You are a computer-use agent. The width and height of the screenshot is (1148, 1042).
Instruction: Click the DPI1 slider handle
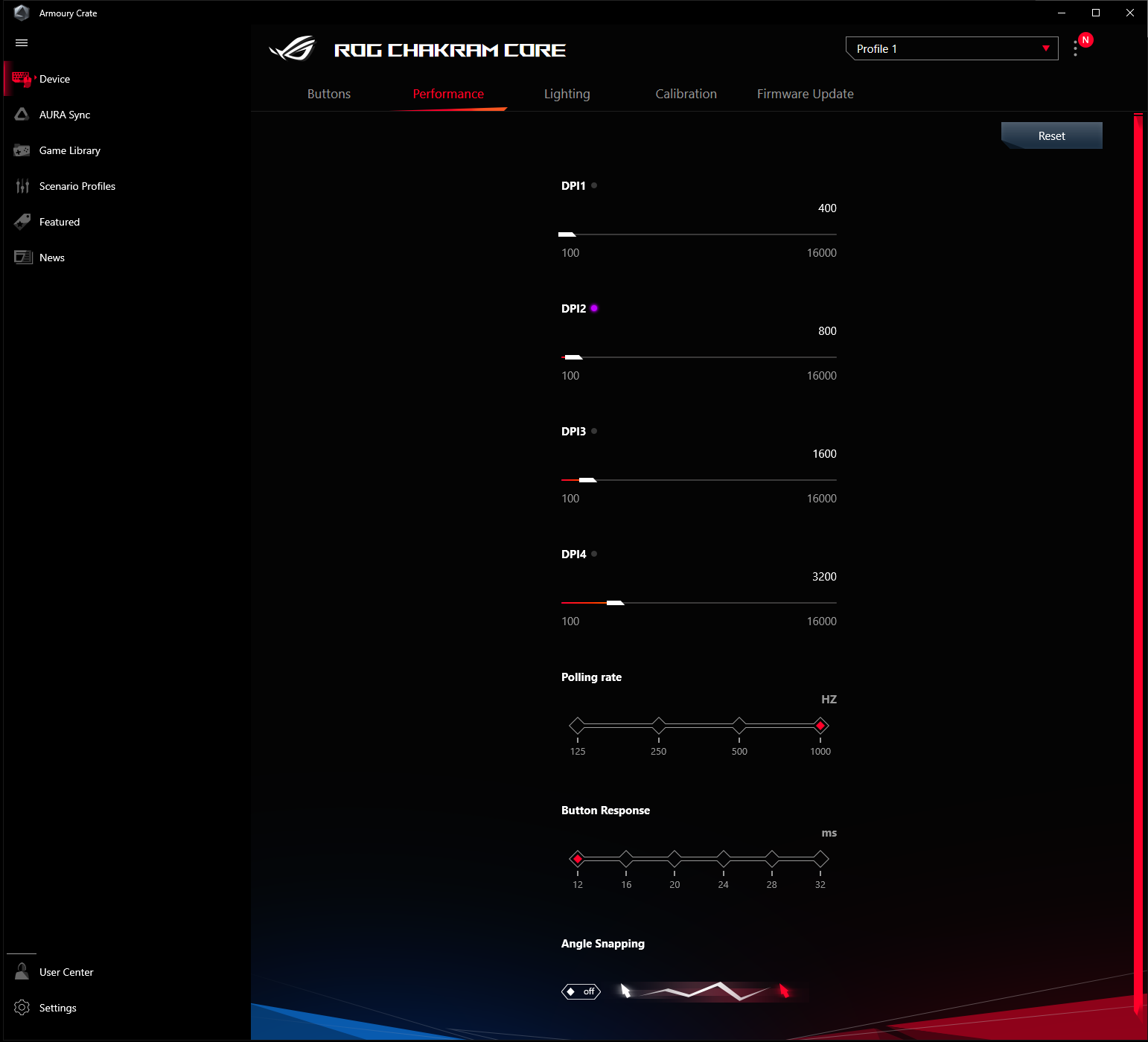[x=567, y=234]
